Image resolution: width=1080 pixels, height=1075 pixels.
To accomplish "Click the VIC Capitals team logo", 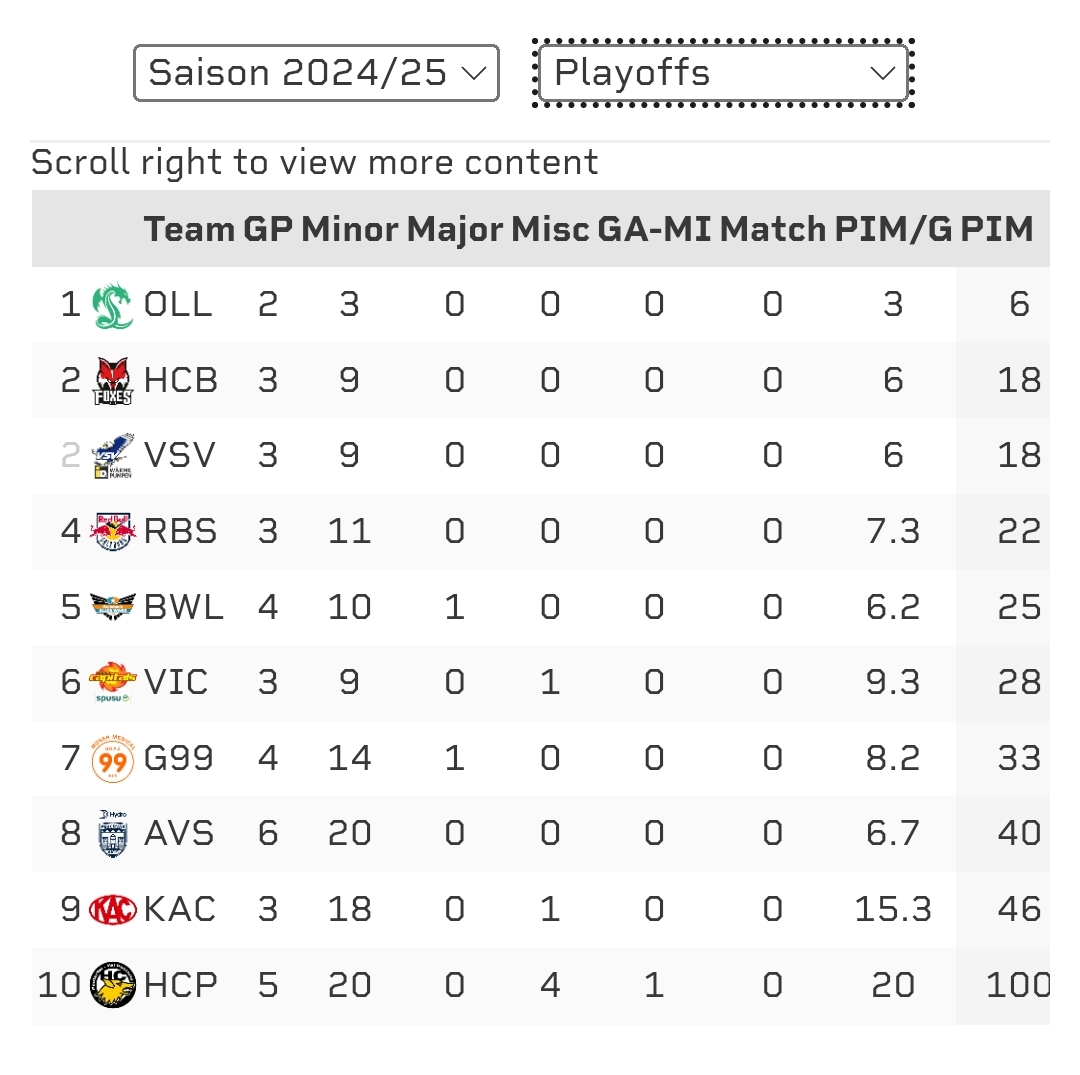I will 112,682.
